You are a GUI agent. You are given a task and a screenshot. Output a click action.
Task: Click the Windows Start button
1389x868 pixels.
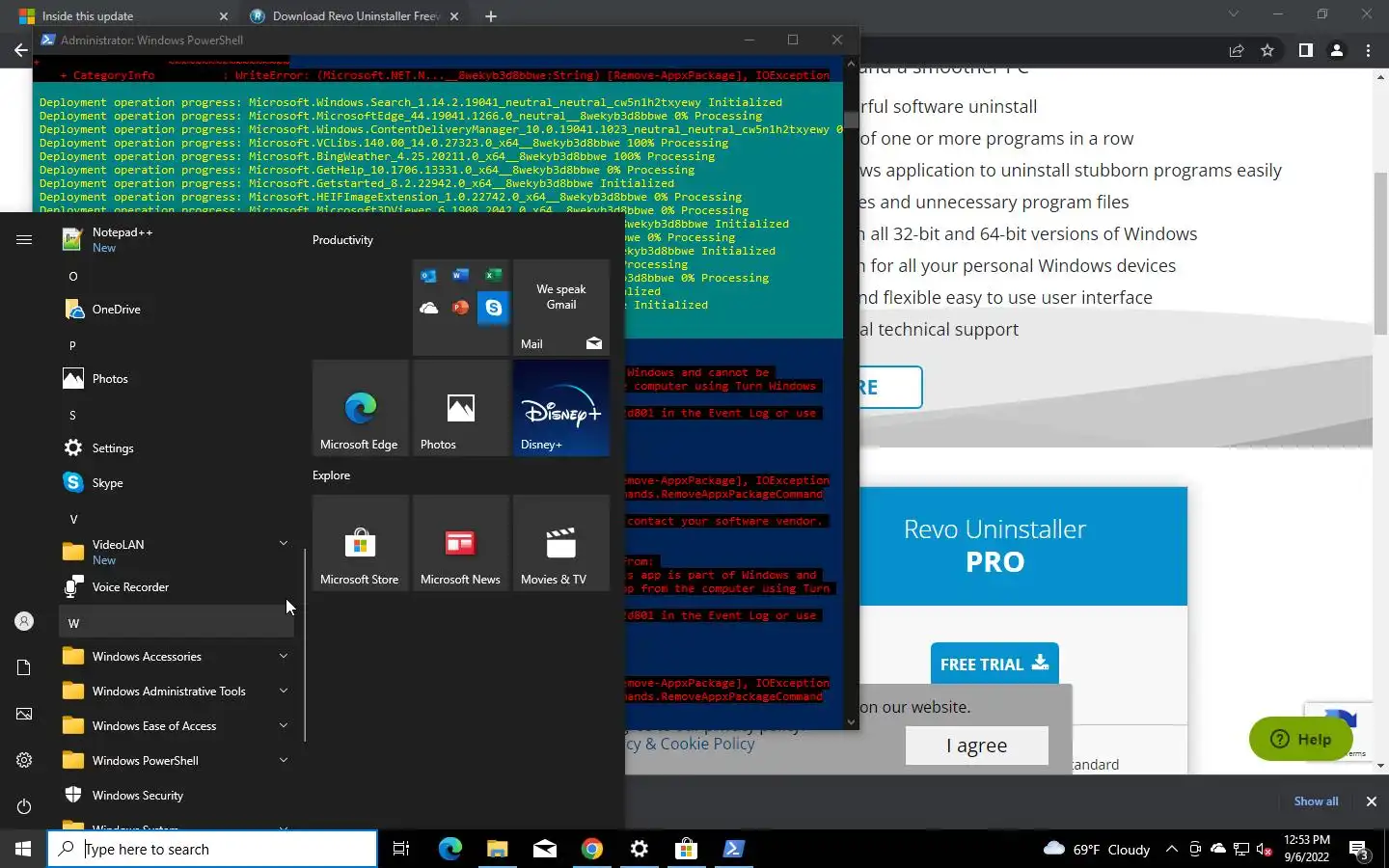pyautogui.click(x=23, y=849)
